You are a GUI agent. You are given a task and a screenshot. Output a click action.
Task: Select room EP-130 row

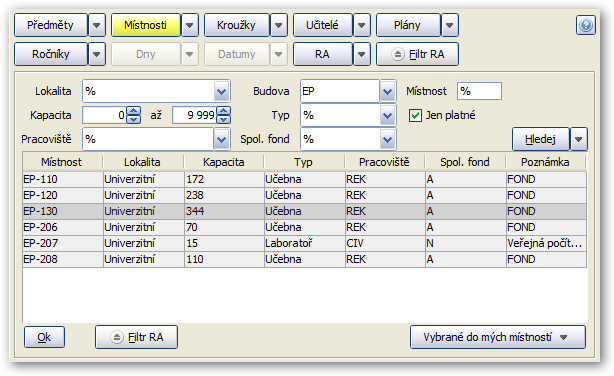tap(305, 212)
